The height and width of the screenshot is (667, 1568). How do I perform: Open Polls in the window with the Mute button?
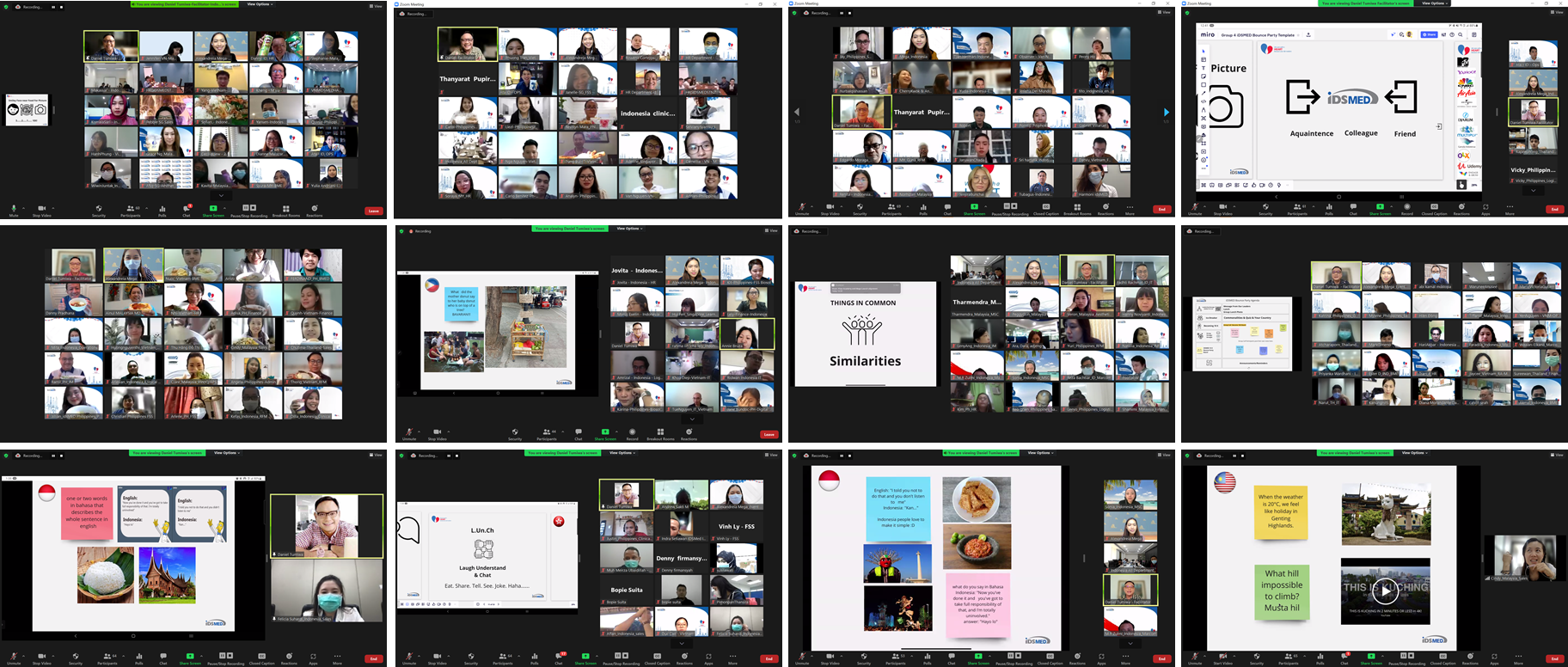click(162, 210)
